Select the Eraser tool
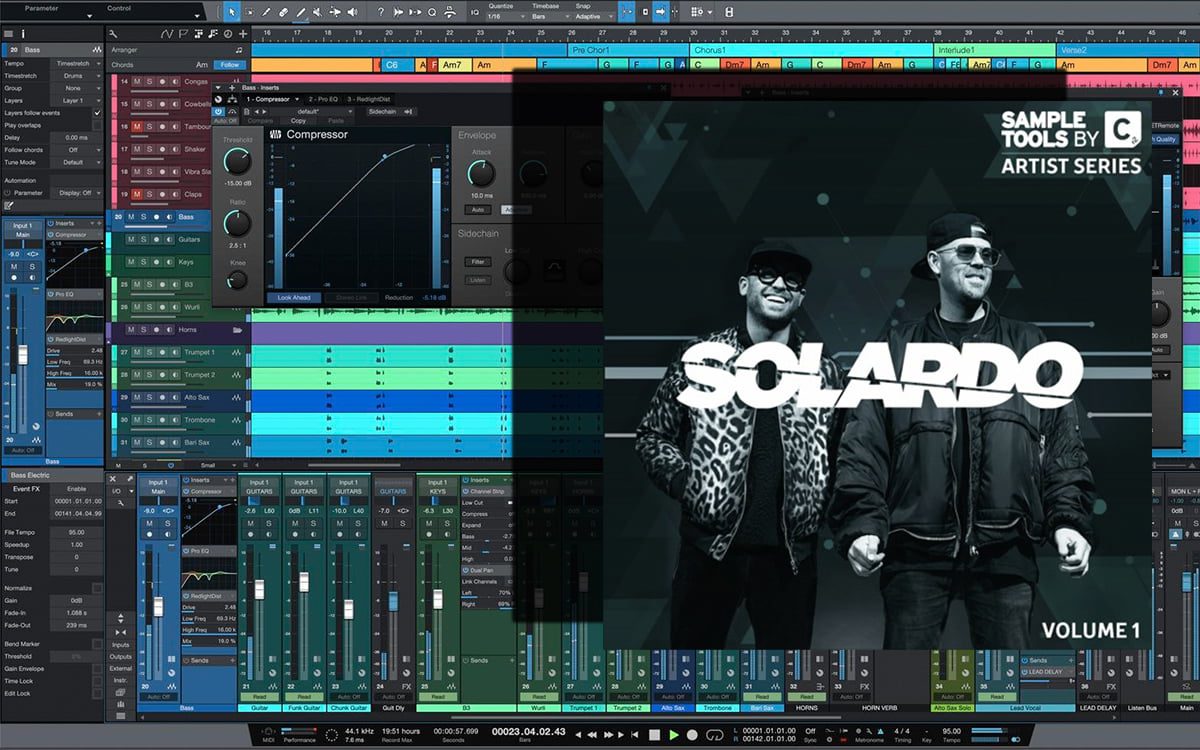Image resolution: width=1200 pixels, height=750 pixels. [x=284, y=12]
